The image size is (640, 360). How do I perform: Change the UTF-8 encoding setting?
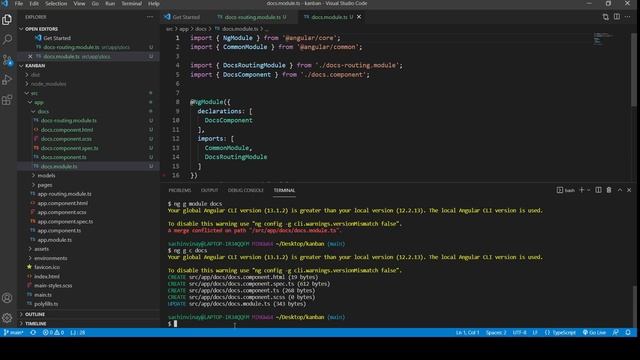(x=520, y=333)
